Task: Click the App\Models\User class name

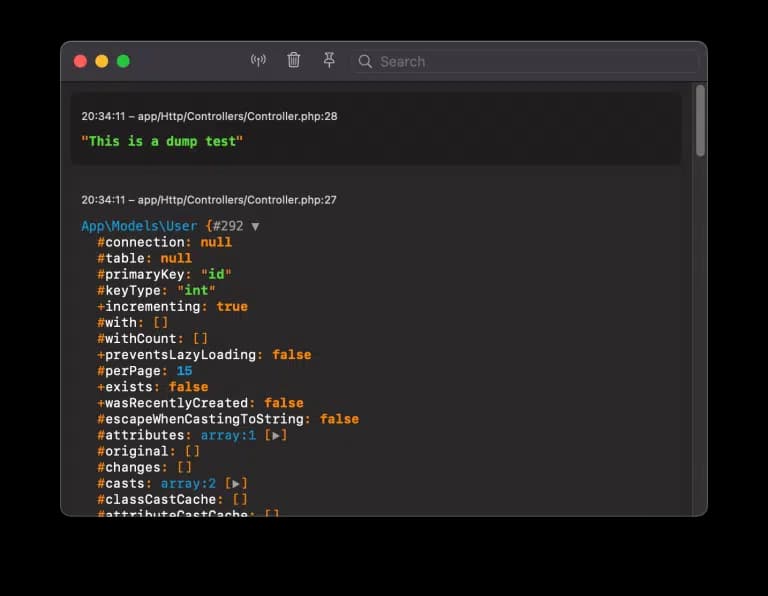Action: pyautogui.click(x=139, y=226)
